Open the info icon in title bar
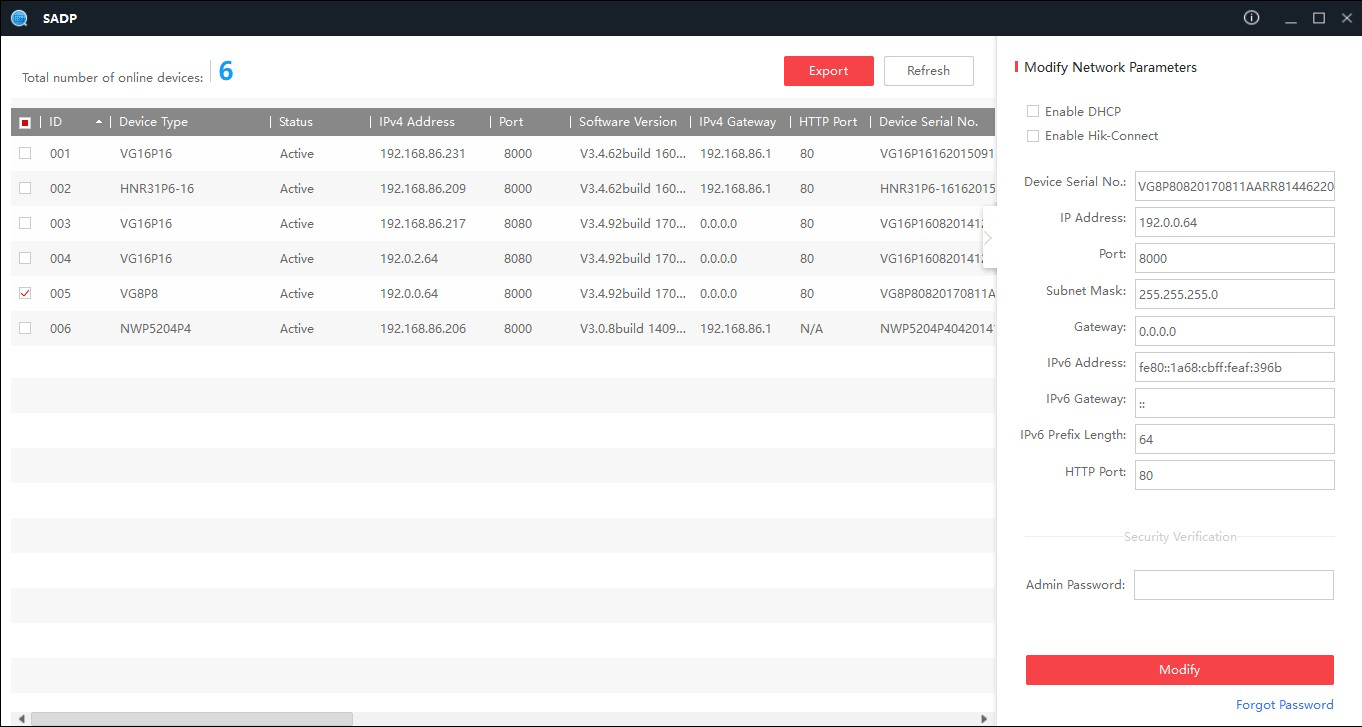1362x727 pixels. click(x=1251, y=18)
